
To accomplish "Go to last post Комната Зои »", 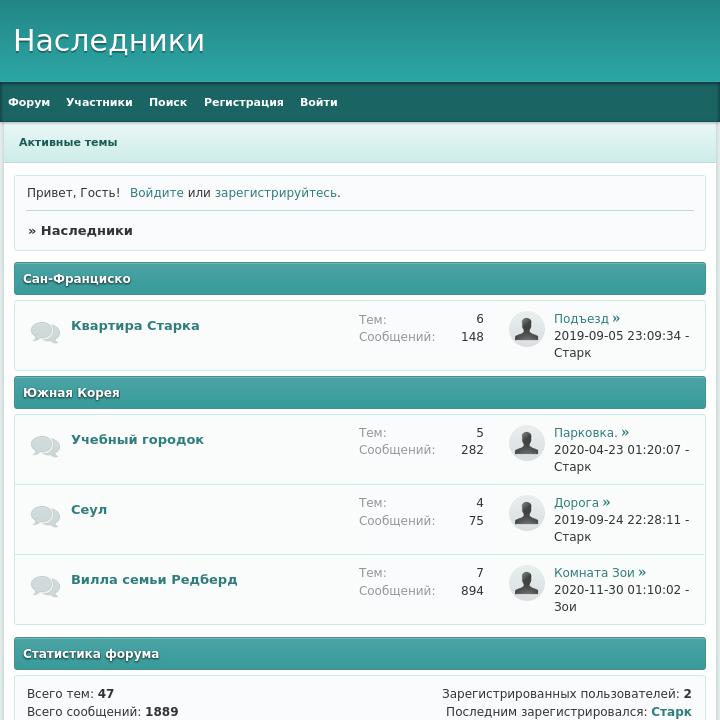I will click(x=600, y=573).
